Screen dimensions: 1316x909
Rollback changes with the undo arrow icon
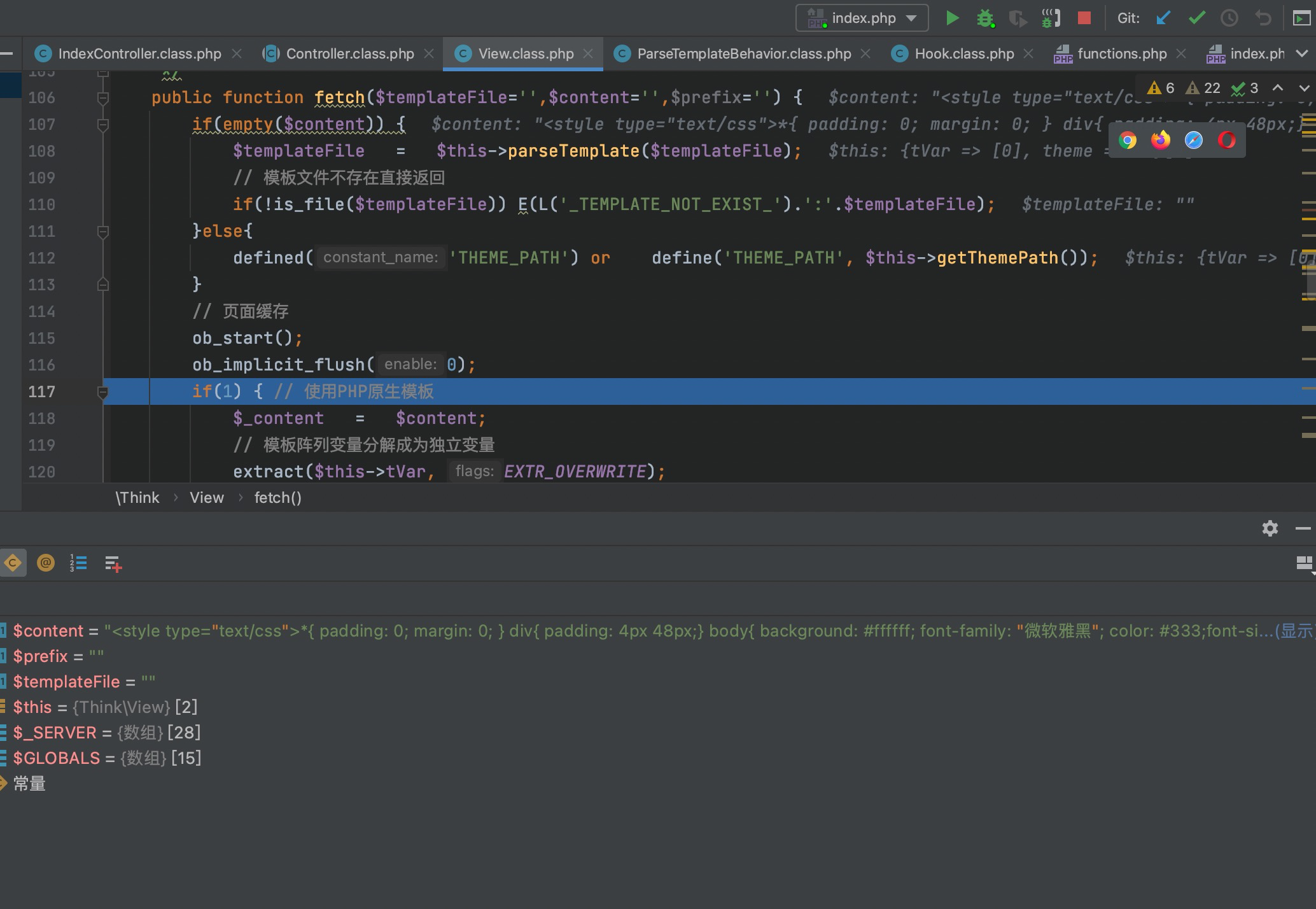point(1263,18)
